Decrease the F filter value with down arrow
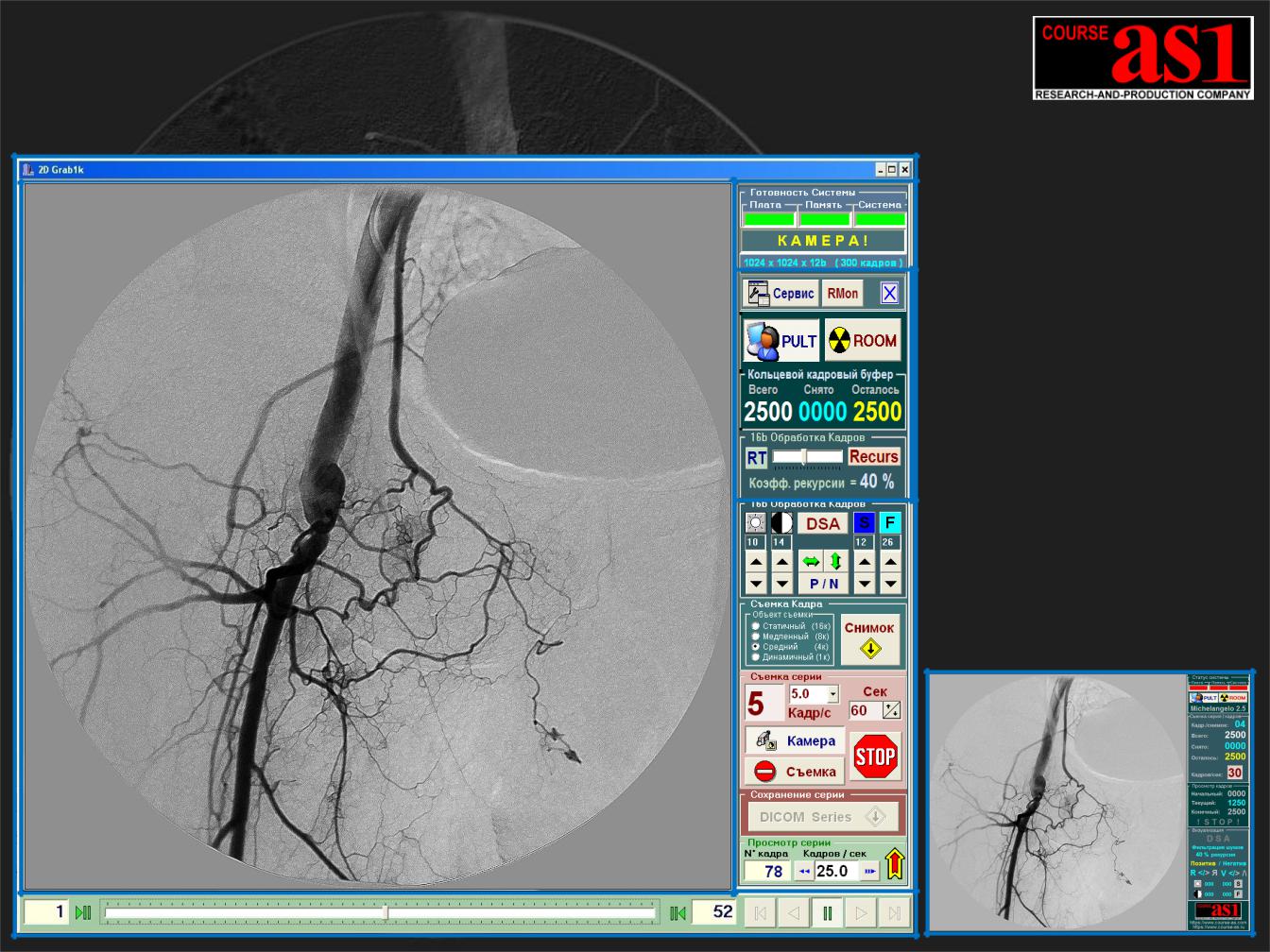Viewport: 1270px width, 952px height. pos(890,584)
